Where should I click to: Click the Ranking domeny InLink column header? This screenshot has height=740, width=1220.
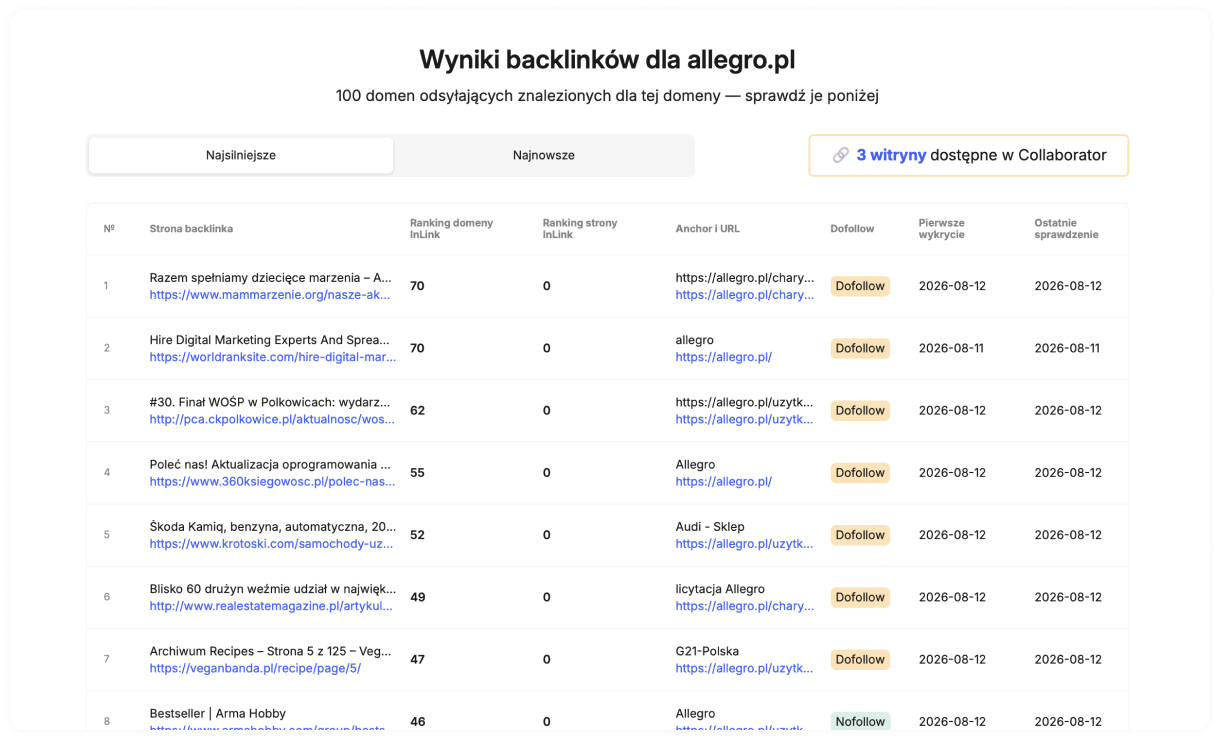pyautogui.click(x=451, y=229)
